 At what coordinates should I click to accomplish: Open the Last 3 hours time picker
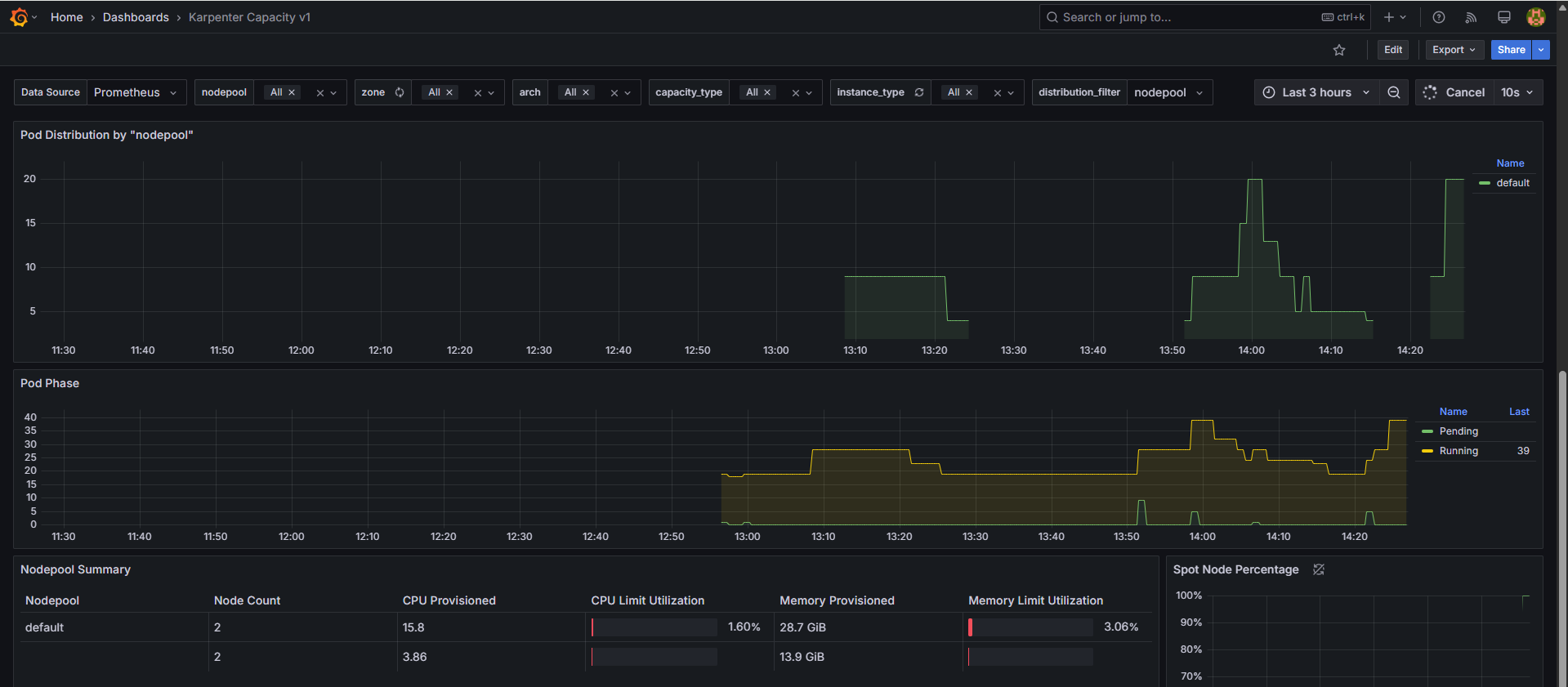tap(1316, 92)
